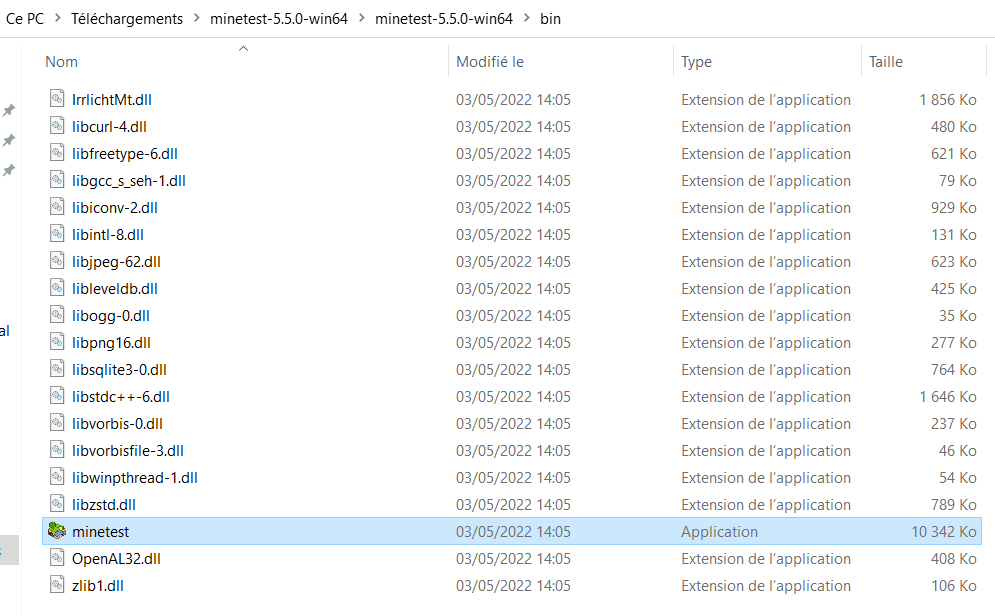The width and height of the screenshot is (995, 616).
Task: Select the libvorbisfile-3.dll file name
Action: [x=128, y=450]
